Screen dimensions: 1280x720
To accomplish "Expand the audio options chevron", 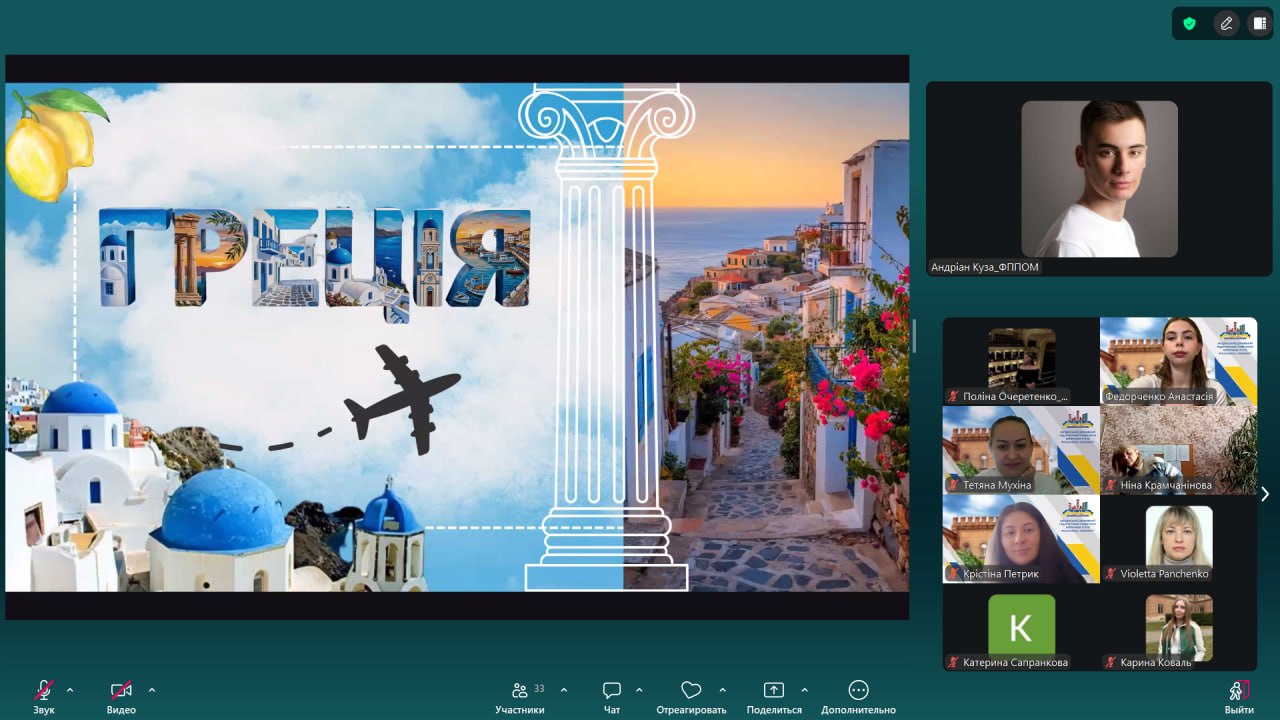I will 70,690.
